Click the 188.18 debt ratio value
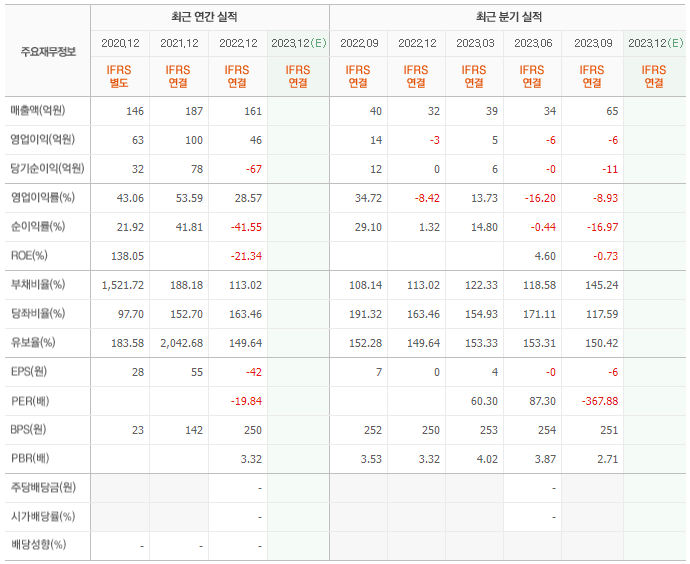Screen dimensions: 690x564 [187, 285]
